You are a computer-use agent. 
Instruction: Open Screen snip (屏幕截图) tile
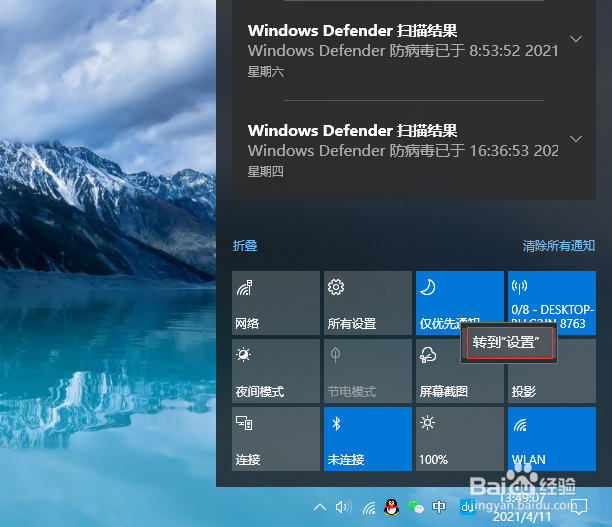[x=459, y=371]
